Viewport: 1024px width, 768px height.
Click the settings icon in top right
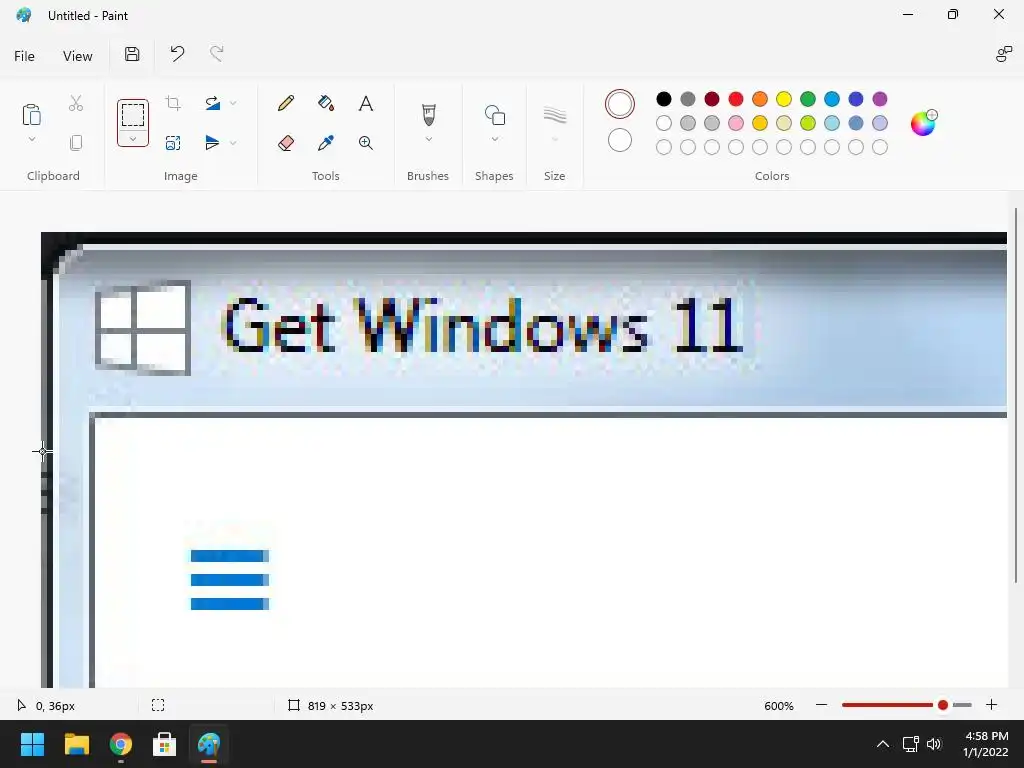pos(1003,54)
